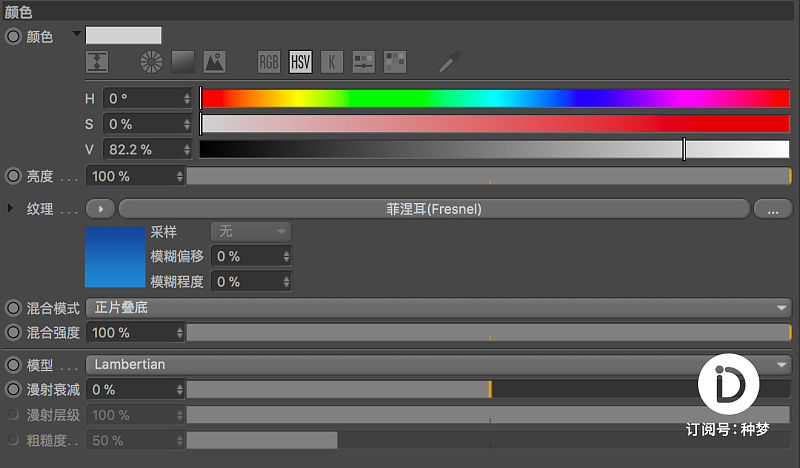Click the 菲涅耳(Fresnel) texture button
This screenshot has width=800, height=468.
[x=434, y=209]
